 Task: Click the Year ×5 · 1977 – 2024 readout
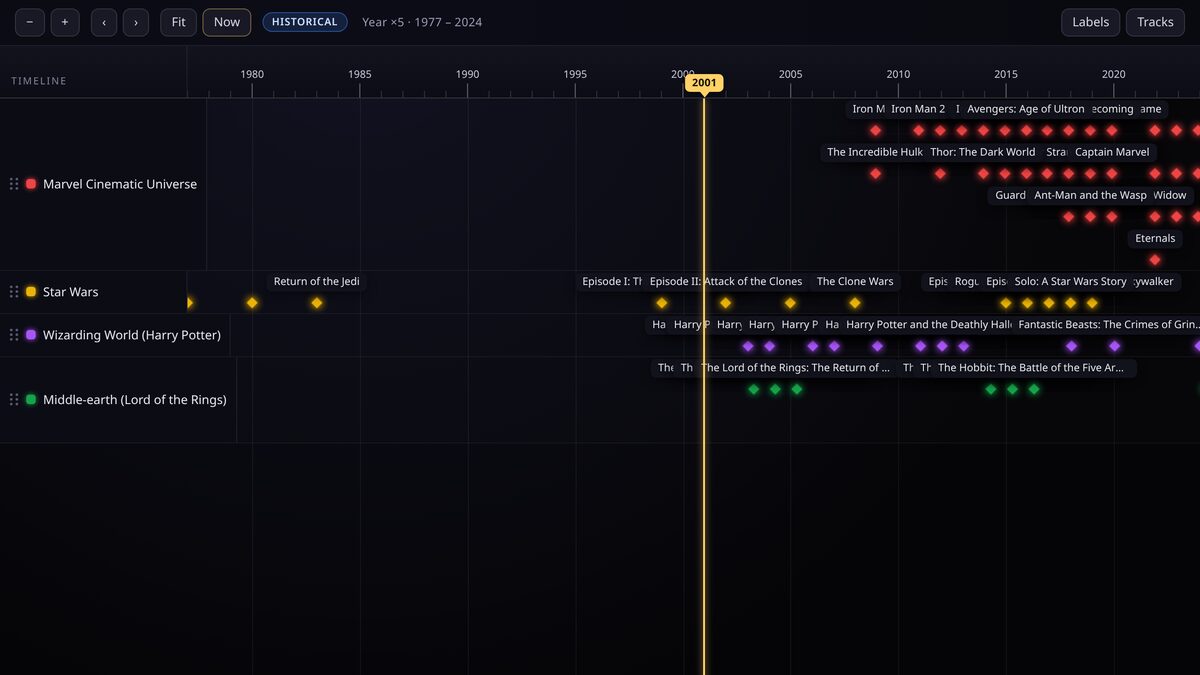click(422, 22)
